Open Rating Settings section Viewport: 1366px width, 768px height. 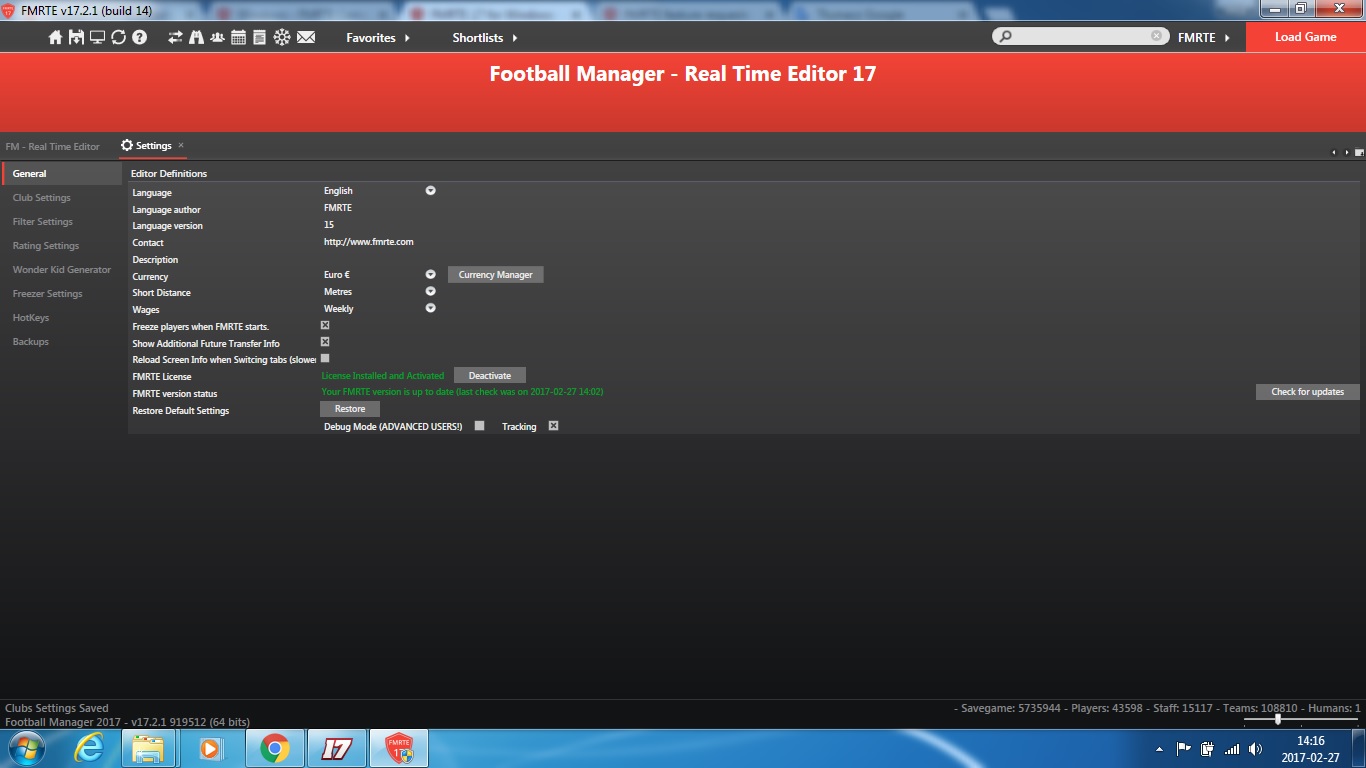pos(62,246)
